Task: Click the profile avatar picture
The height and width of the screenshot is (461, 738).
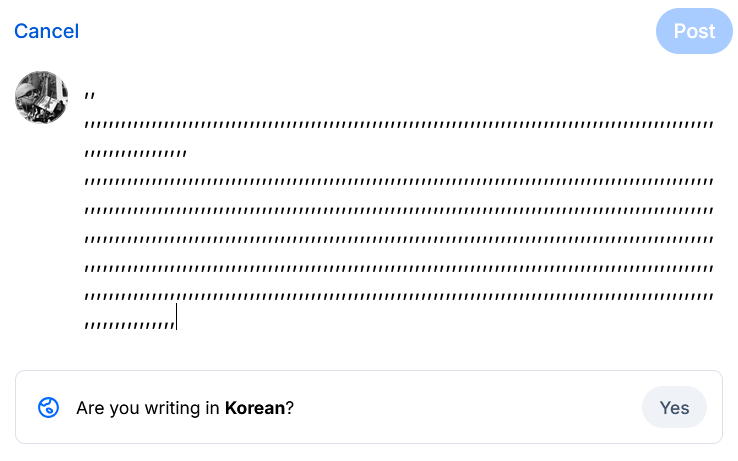Action: (x=41, y=97)
